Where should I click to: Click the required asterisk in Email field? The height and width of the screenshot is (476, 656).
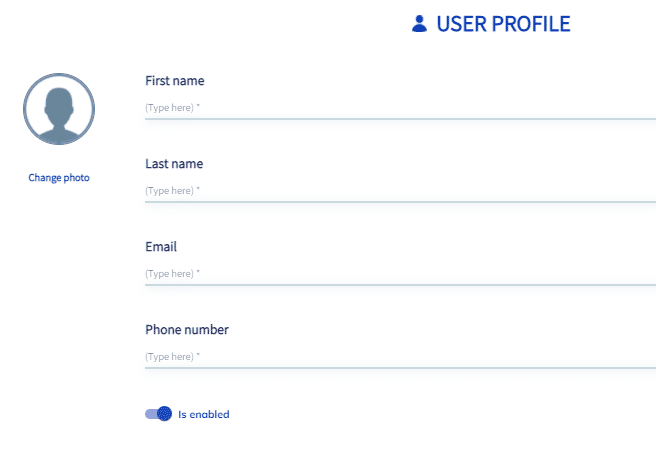[x=198, y=271]
